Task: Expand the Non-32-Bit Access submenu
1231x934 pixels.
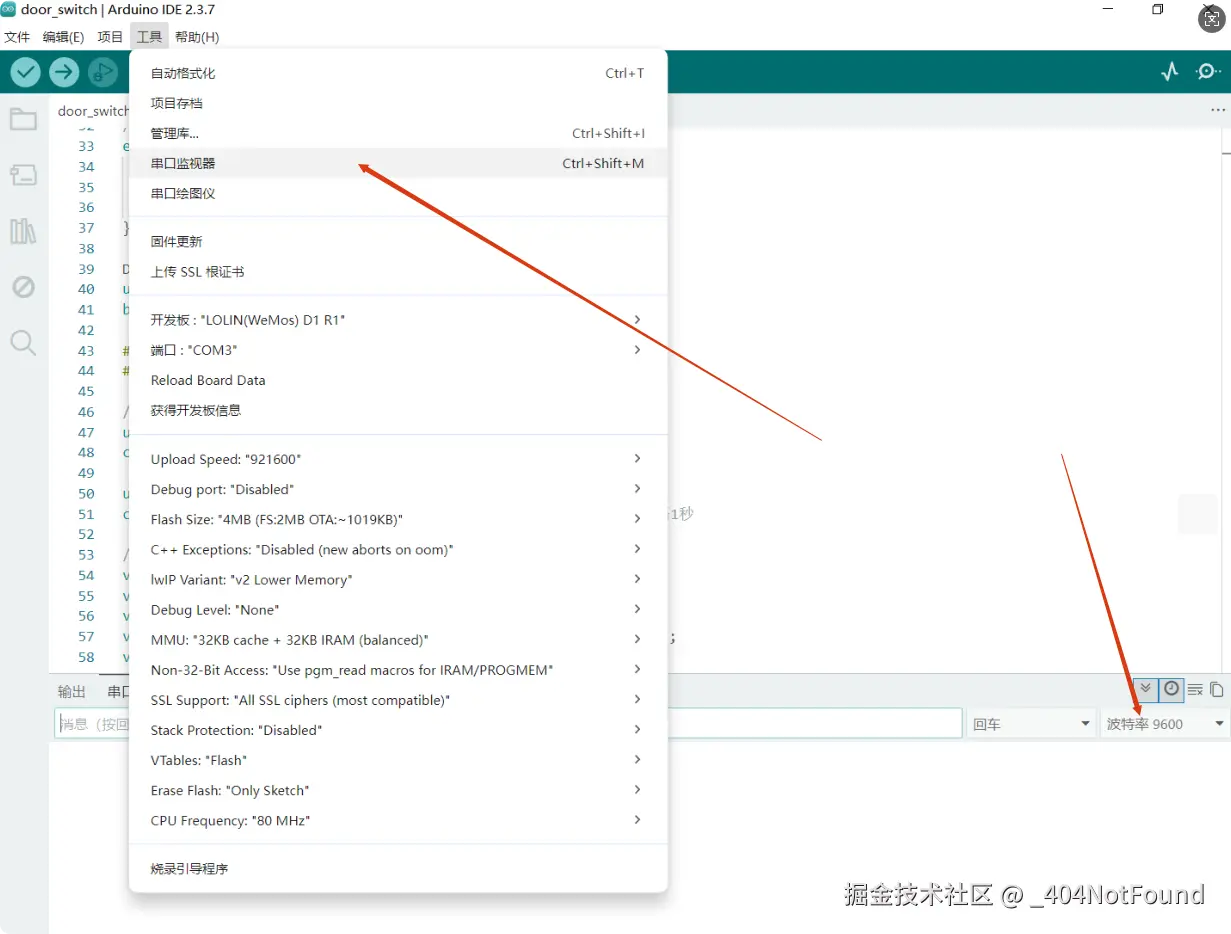Action: coord(398,670)
